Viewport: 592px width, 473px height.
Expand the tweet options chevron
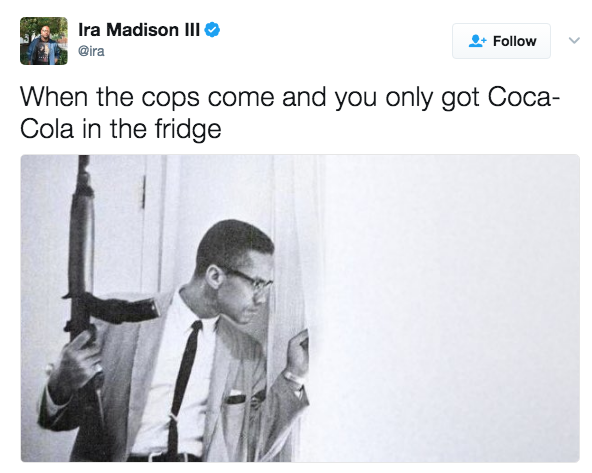tap(574, 40)
